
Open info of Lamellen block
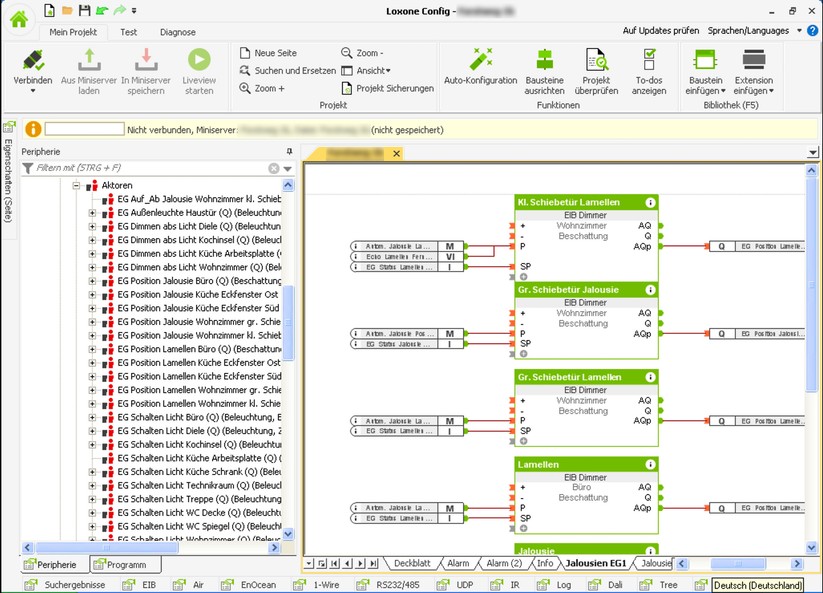[x=650, y=464]
